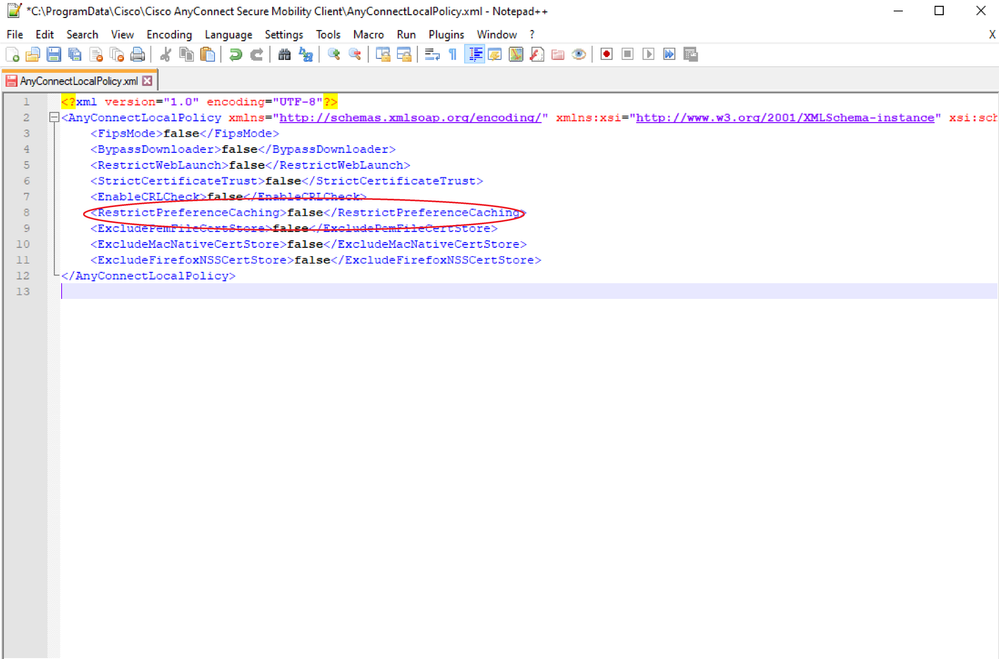Select the AnyConnectLocalPolicy.xml tab

[x=78, y=81]
